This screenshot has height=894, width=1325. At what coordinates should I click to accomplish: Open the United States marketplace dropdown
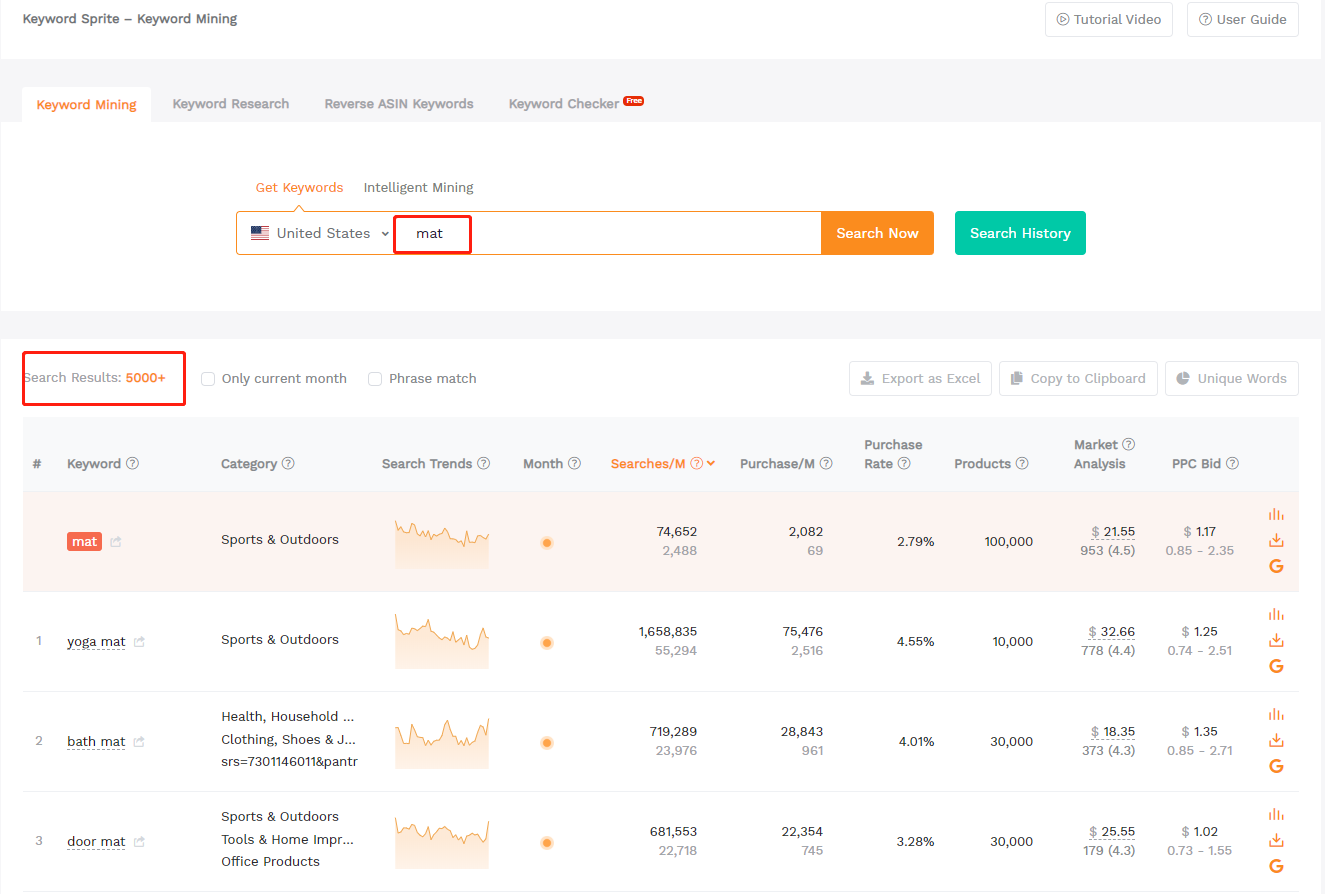point(319,233)
